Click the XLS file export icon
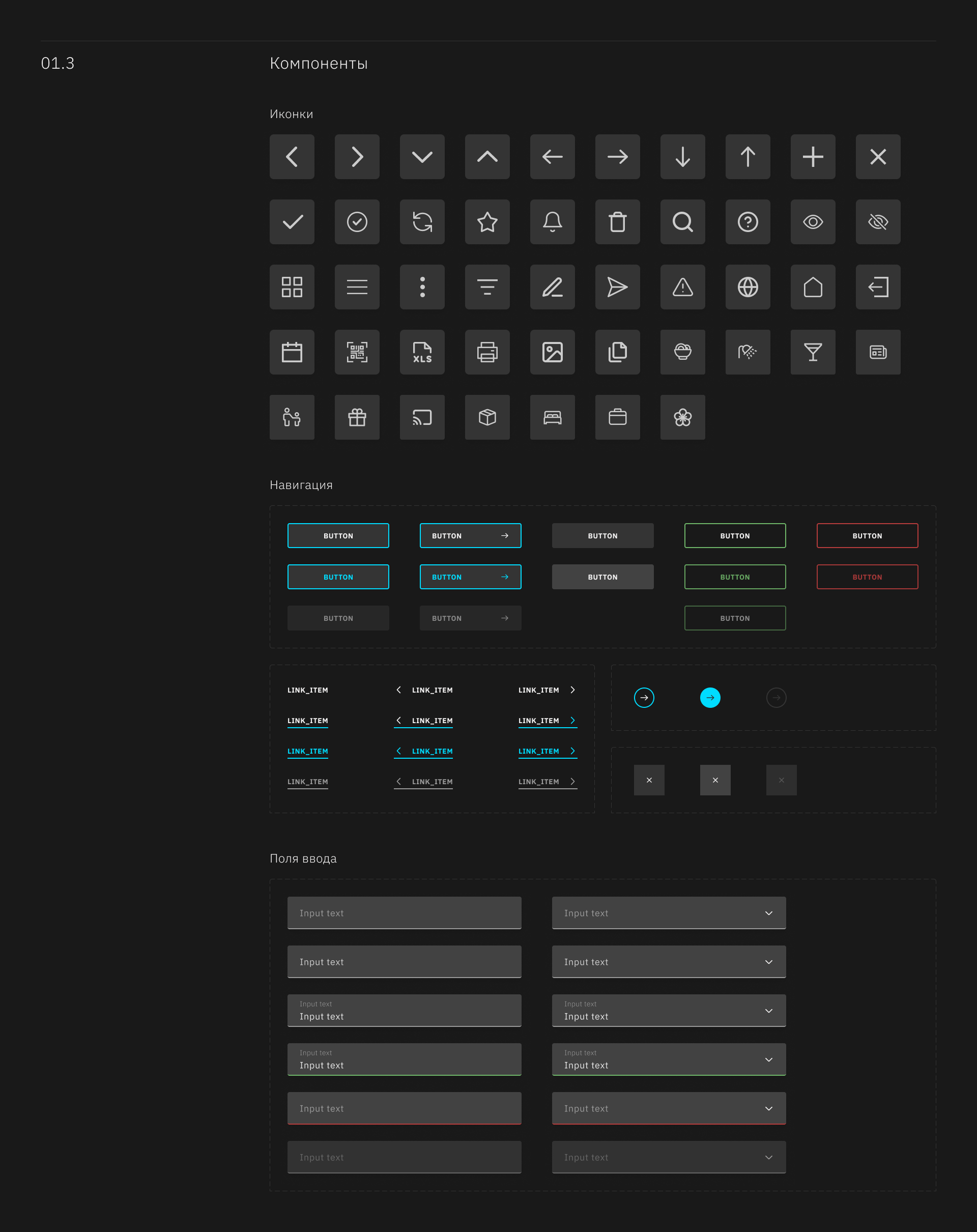977x1232 pixels. (422, 352)
